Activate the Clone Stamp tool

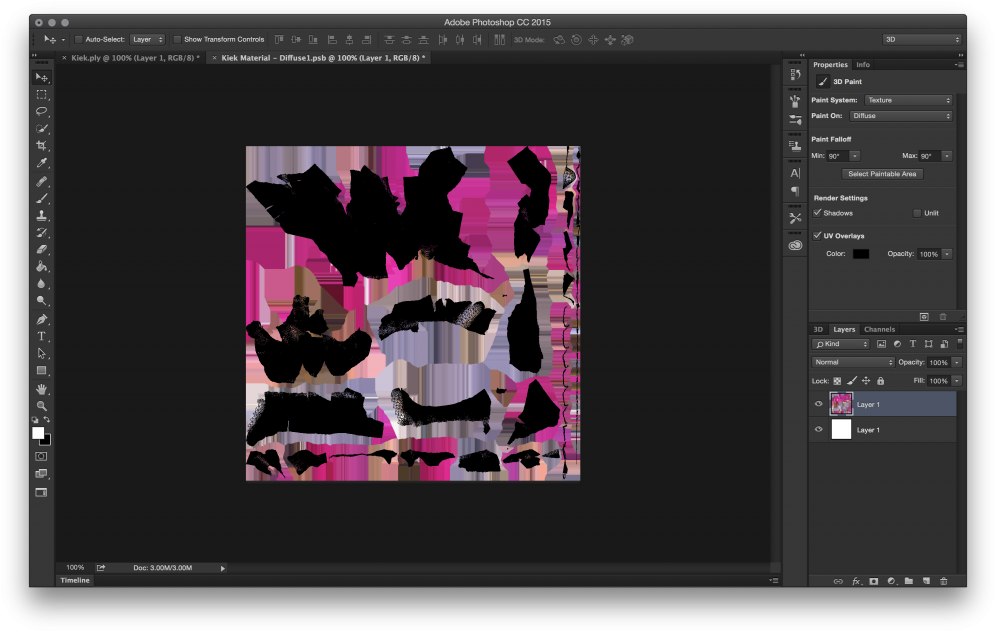click(x=42, y=215)
